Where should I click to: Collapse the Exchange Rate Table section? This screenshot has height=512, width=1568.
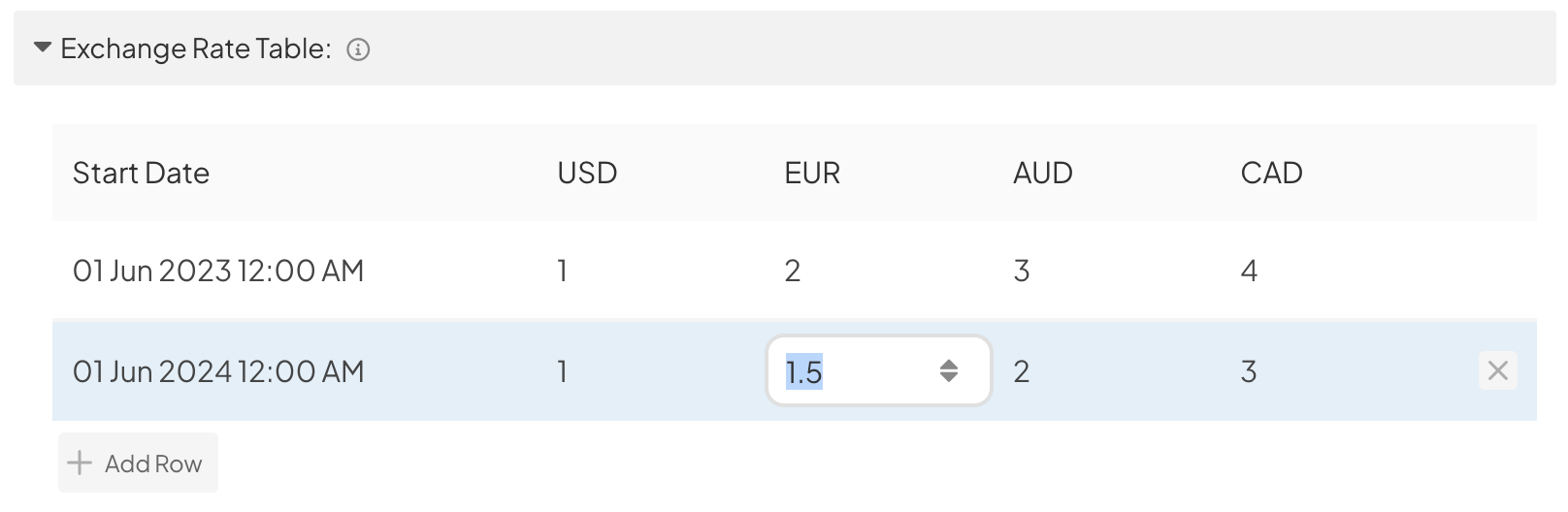pyautogui.click(x=42, y=47)
